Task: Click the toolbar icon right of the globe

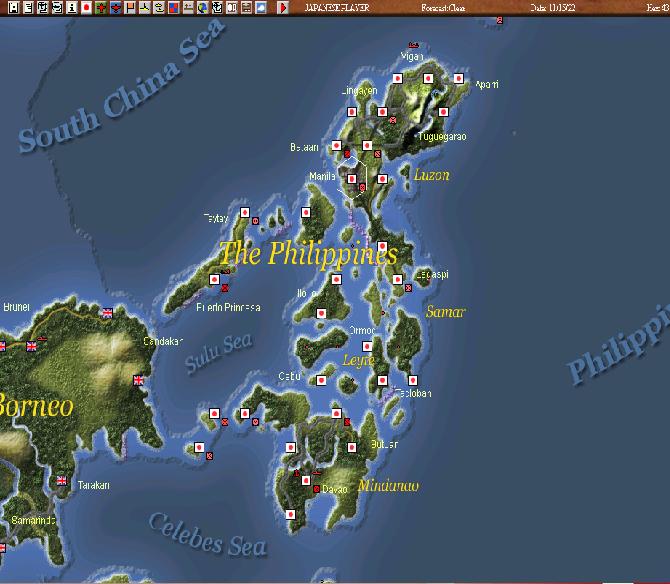Action: tap(217, 7)
